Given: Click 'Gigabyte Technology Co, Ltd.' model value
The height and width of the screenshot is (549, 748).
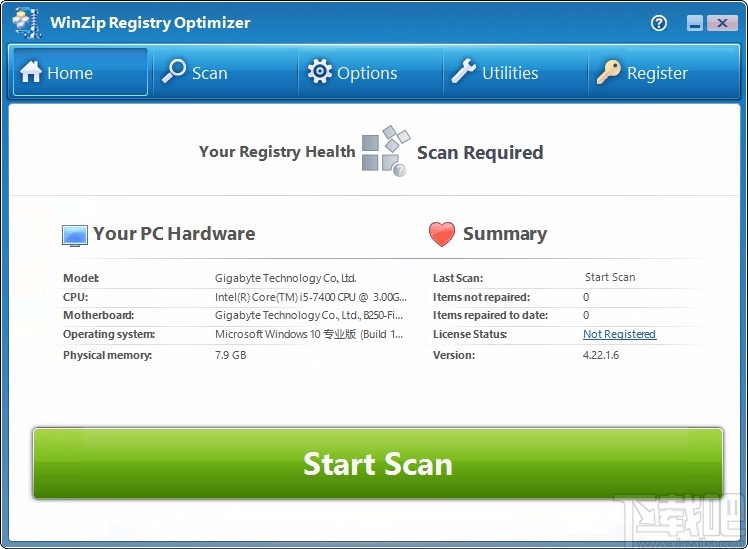Looking at the screenshot, I should pyautogui.click(x=286, y=278).
